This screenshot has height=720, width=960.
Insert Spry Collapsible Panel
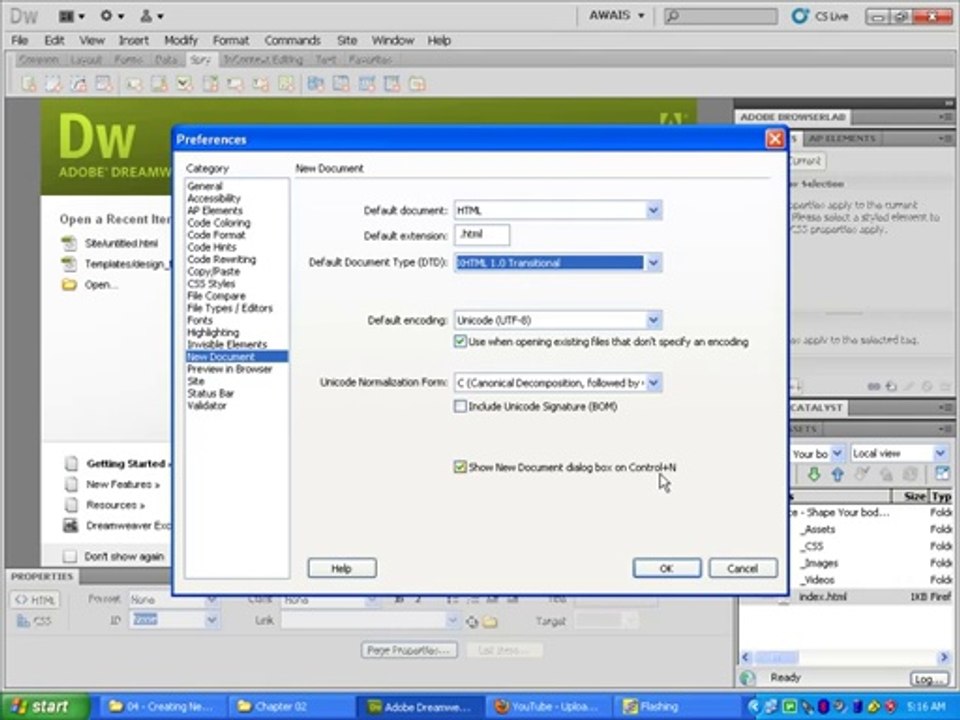click(x=392, y=84)
